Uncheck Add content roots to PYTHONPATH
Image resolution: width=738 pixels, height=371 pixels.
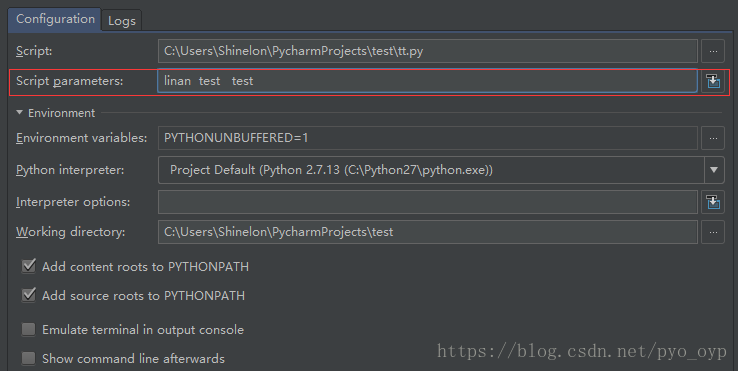point(29,266)
